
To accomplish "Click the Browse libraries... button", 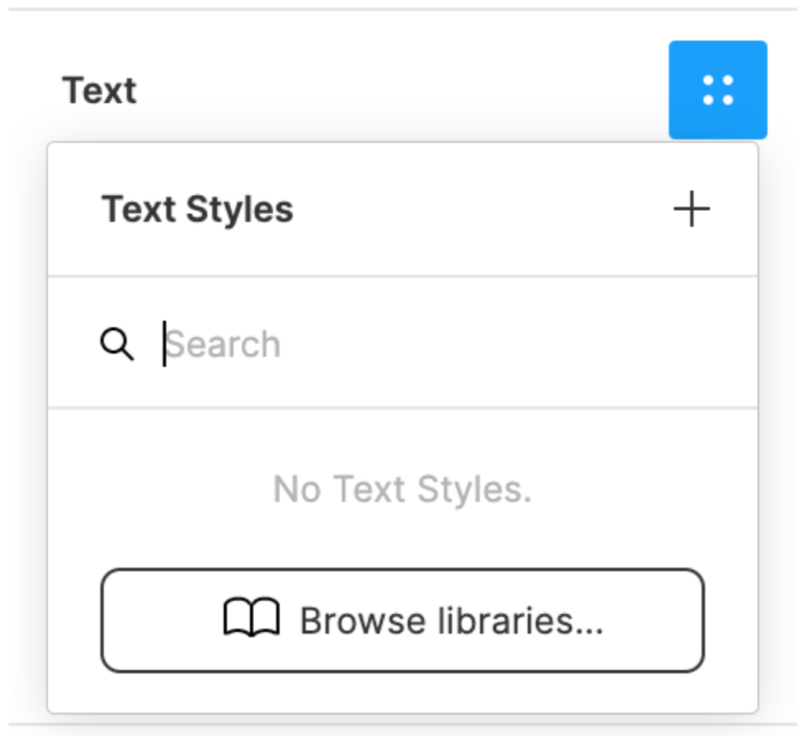I will click(402, 621).
